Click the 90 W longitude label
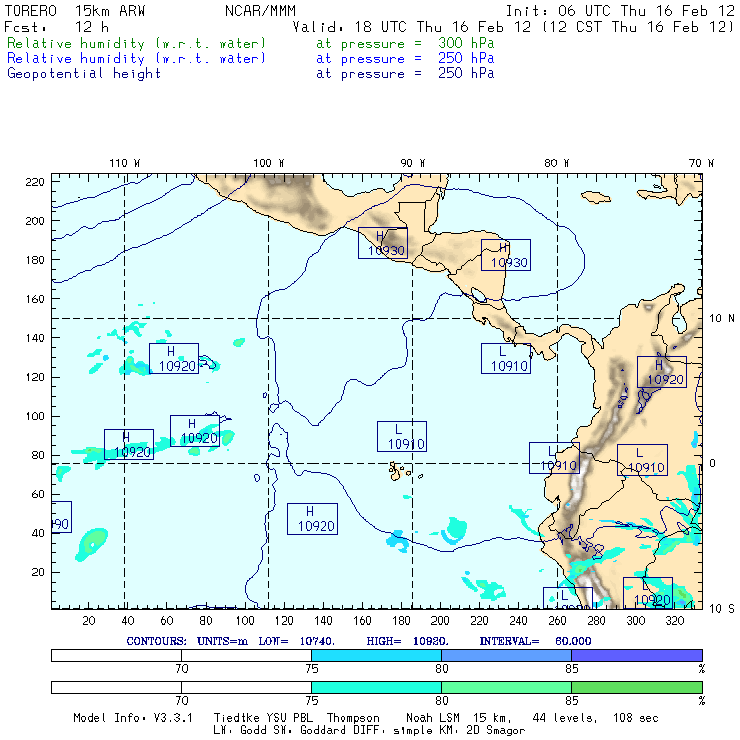The height and width of the screenshot is (740, 740). tap(412, 162)
